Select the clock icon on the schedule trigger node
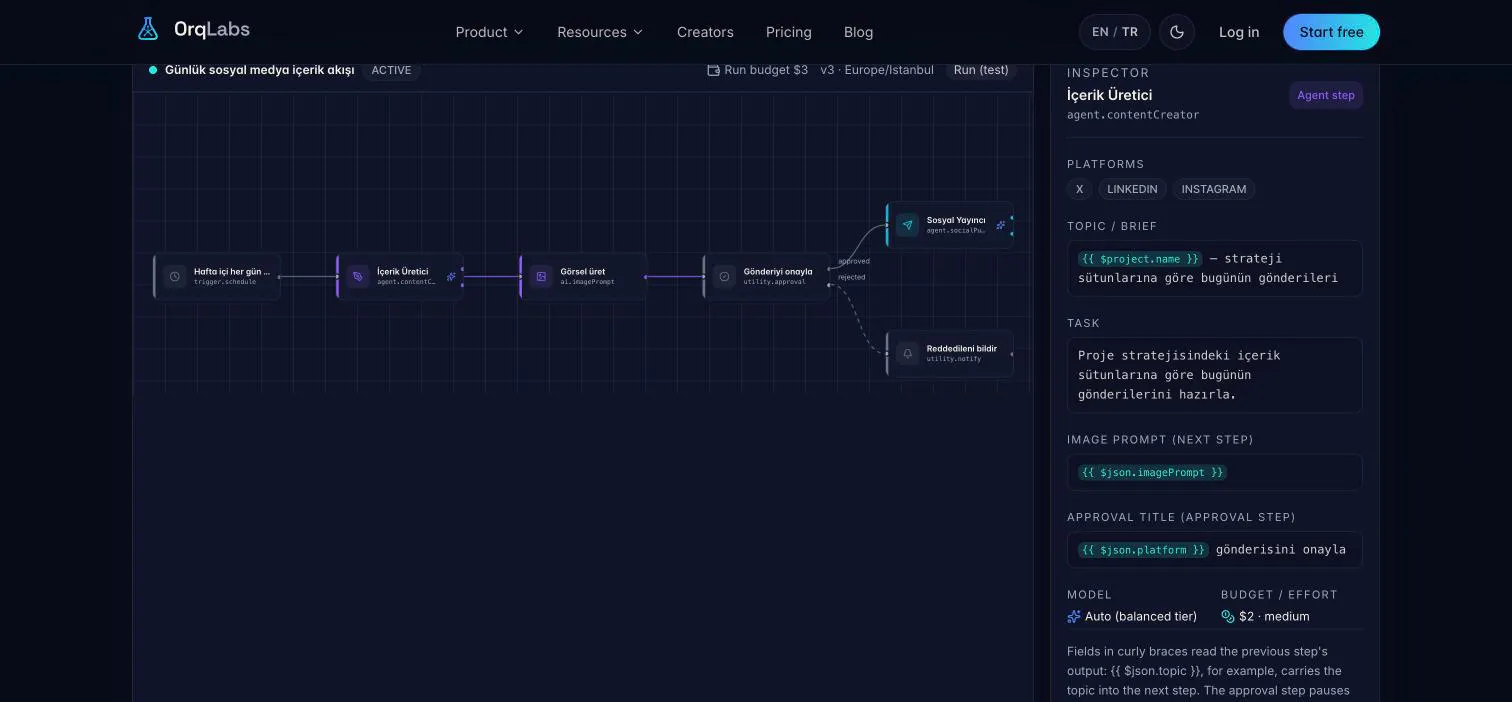This screenshot has height=702, width=1512. (x=175, y=276)
